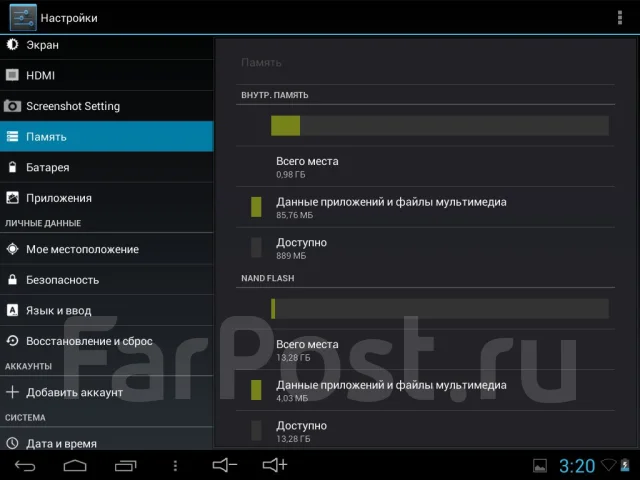Screen dimensions: 640x480
Task: Tap the three-dot menu in navigation bar
Action: [x=175, y=466]
